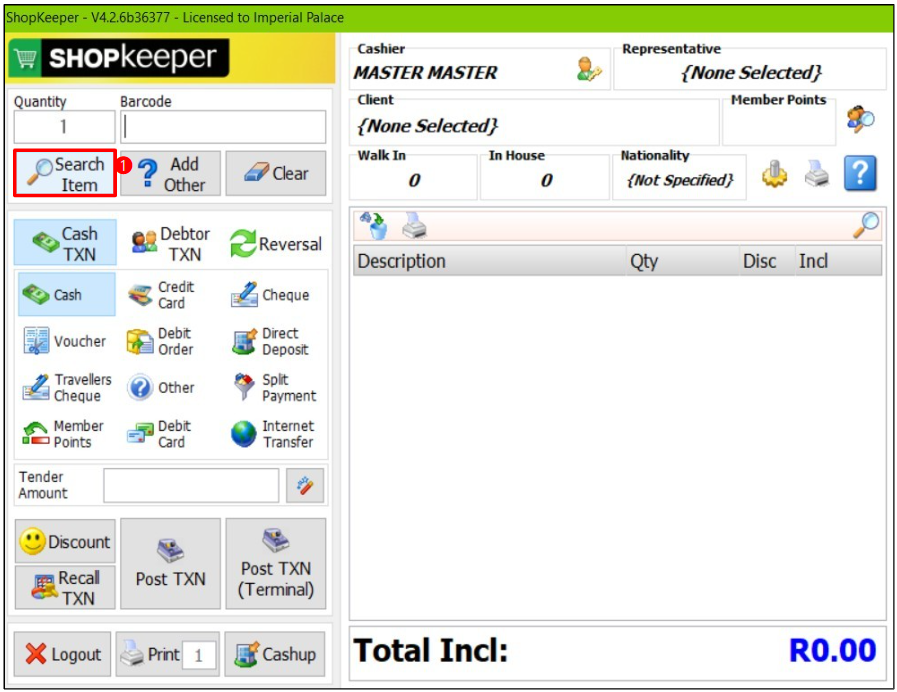The width and height of the screenshot is (897, 692).
Task: Click the Barcode input field
Action: tap(223, 126)
